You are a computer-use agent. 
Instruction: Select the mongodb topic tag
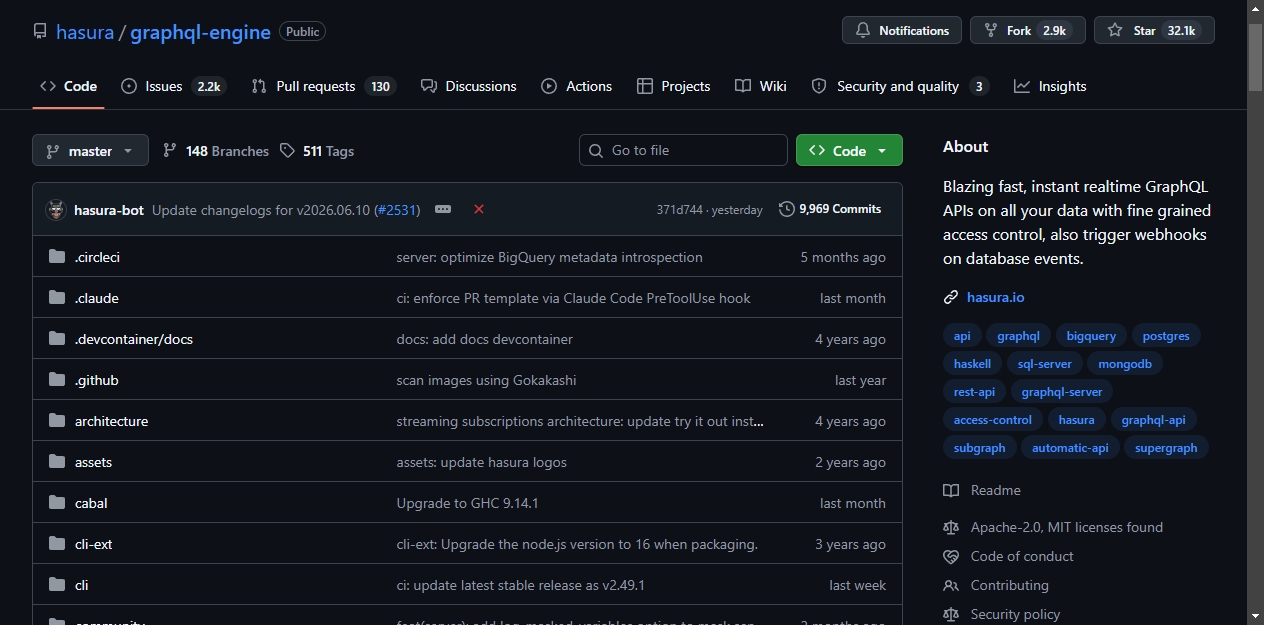click(x=1125, y=364)
